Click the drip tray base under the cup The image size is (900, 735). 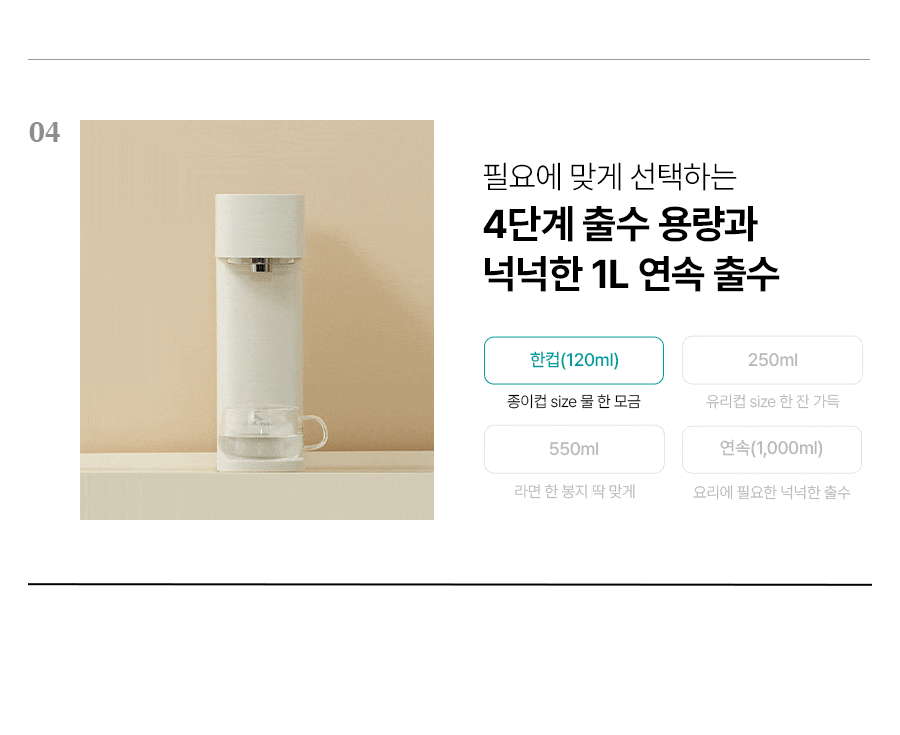pyautogui.click(x=261, y=464)
